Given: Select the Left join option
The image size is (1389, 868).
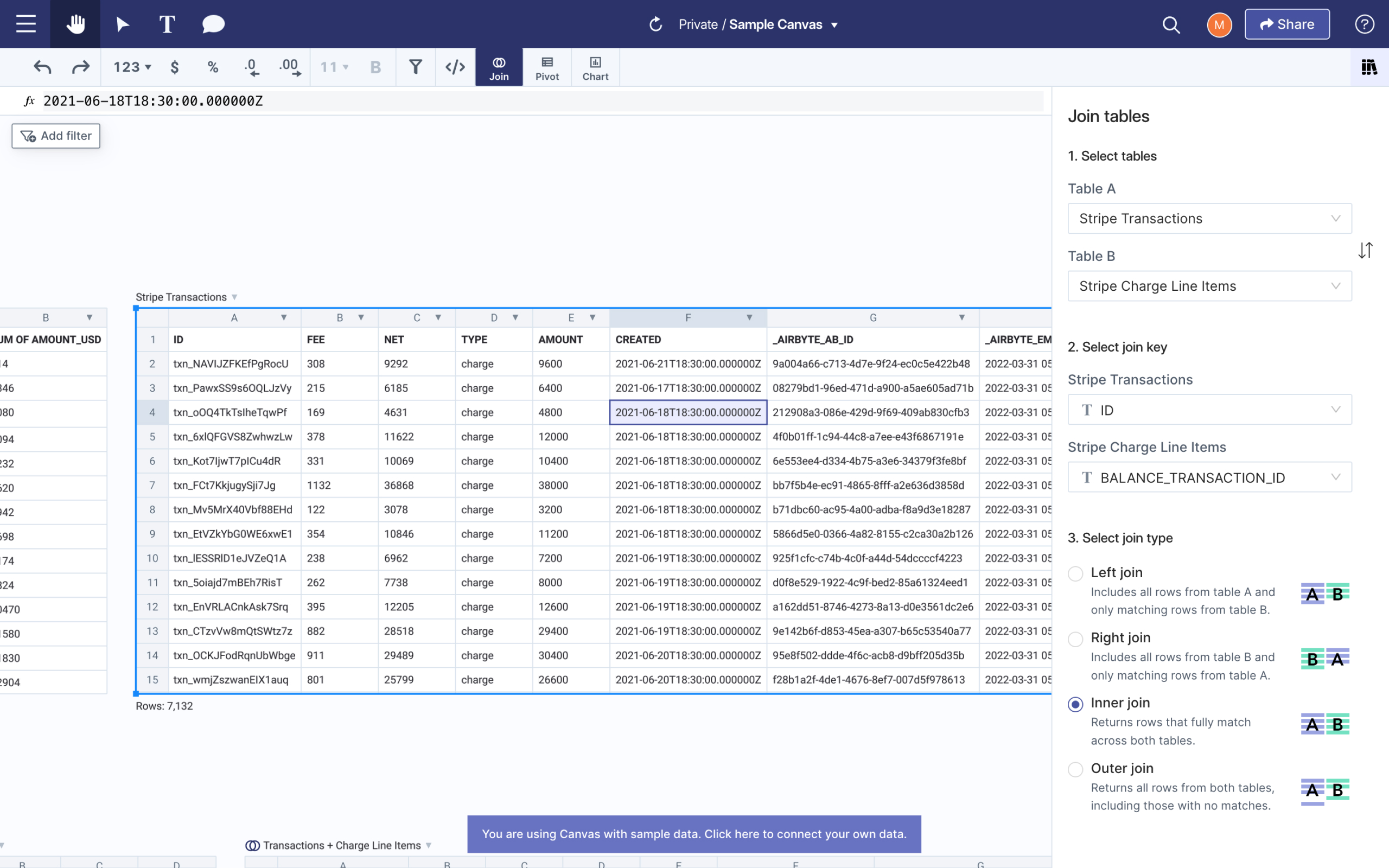Looking at the screenshot, I should pyautogui.click(x=1075, y=573).
